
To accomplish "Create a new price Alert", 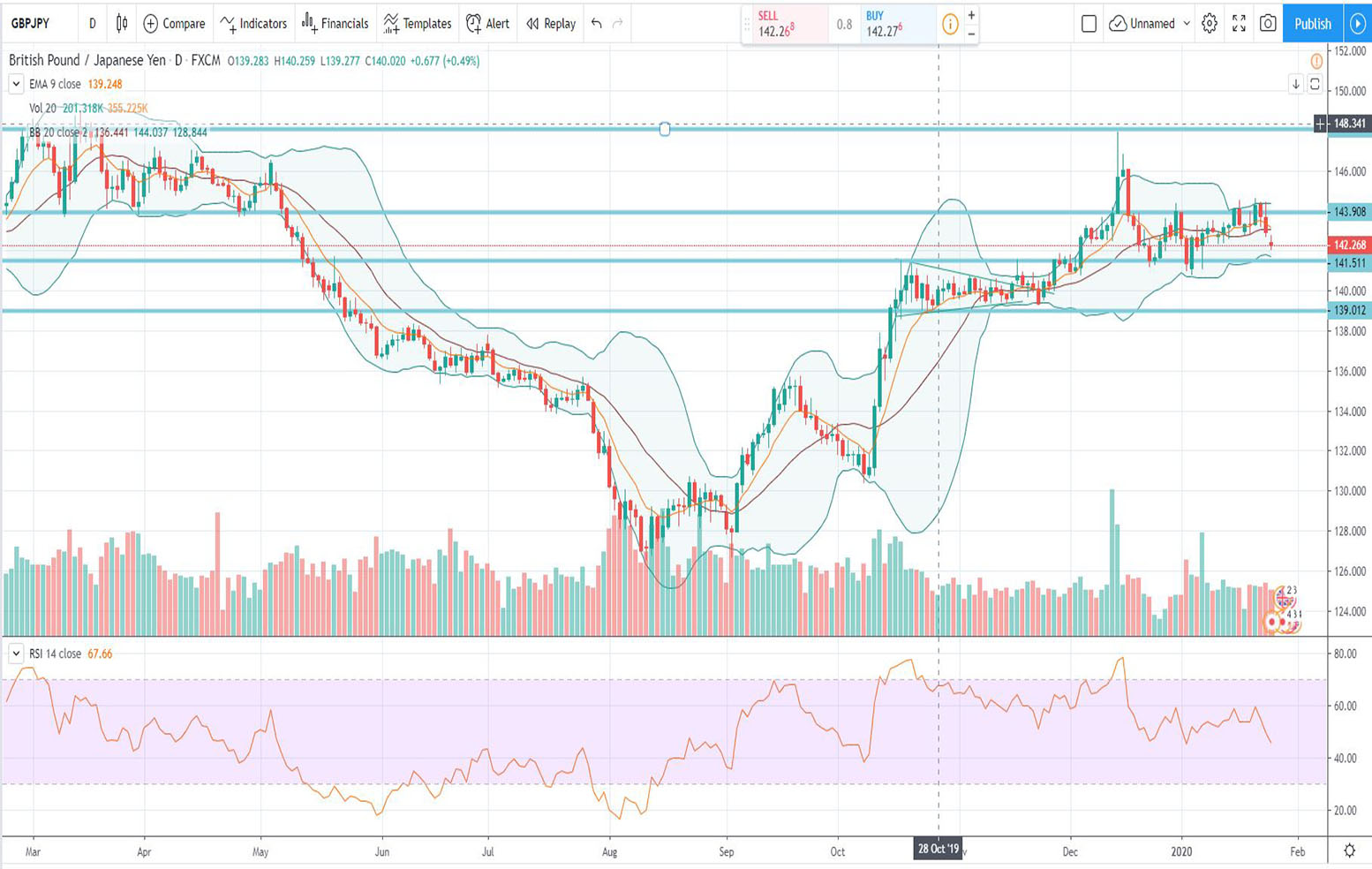I will pos(488,24).
